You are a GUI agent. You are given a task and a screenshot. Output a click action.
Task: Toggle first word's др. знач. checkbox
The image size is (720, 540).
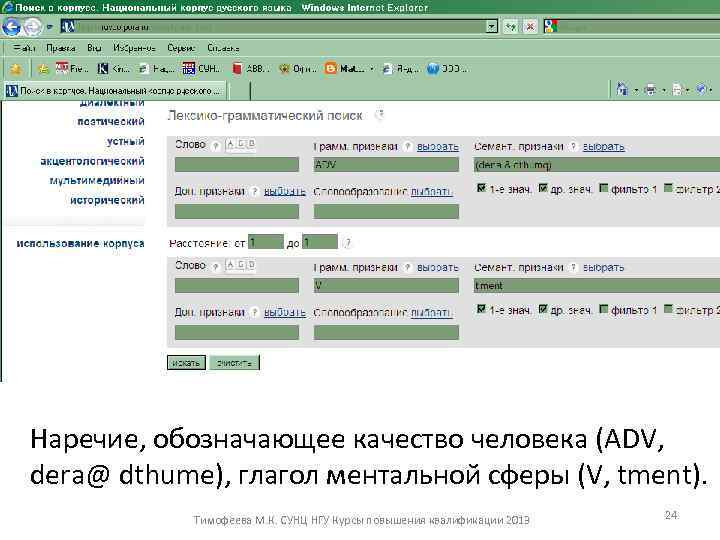point(543,188)
